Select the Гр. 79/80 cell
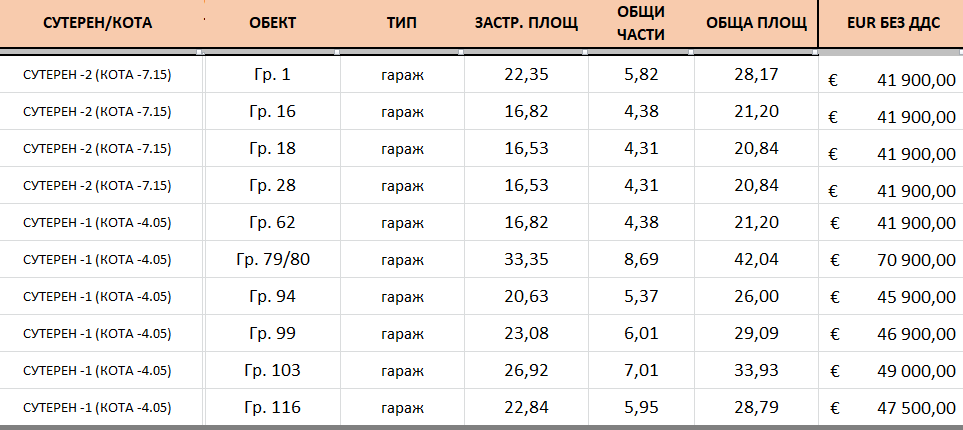 [272, 260]
